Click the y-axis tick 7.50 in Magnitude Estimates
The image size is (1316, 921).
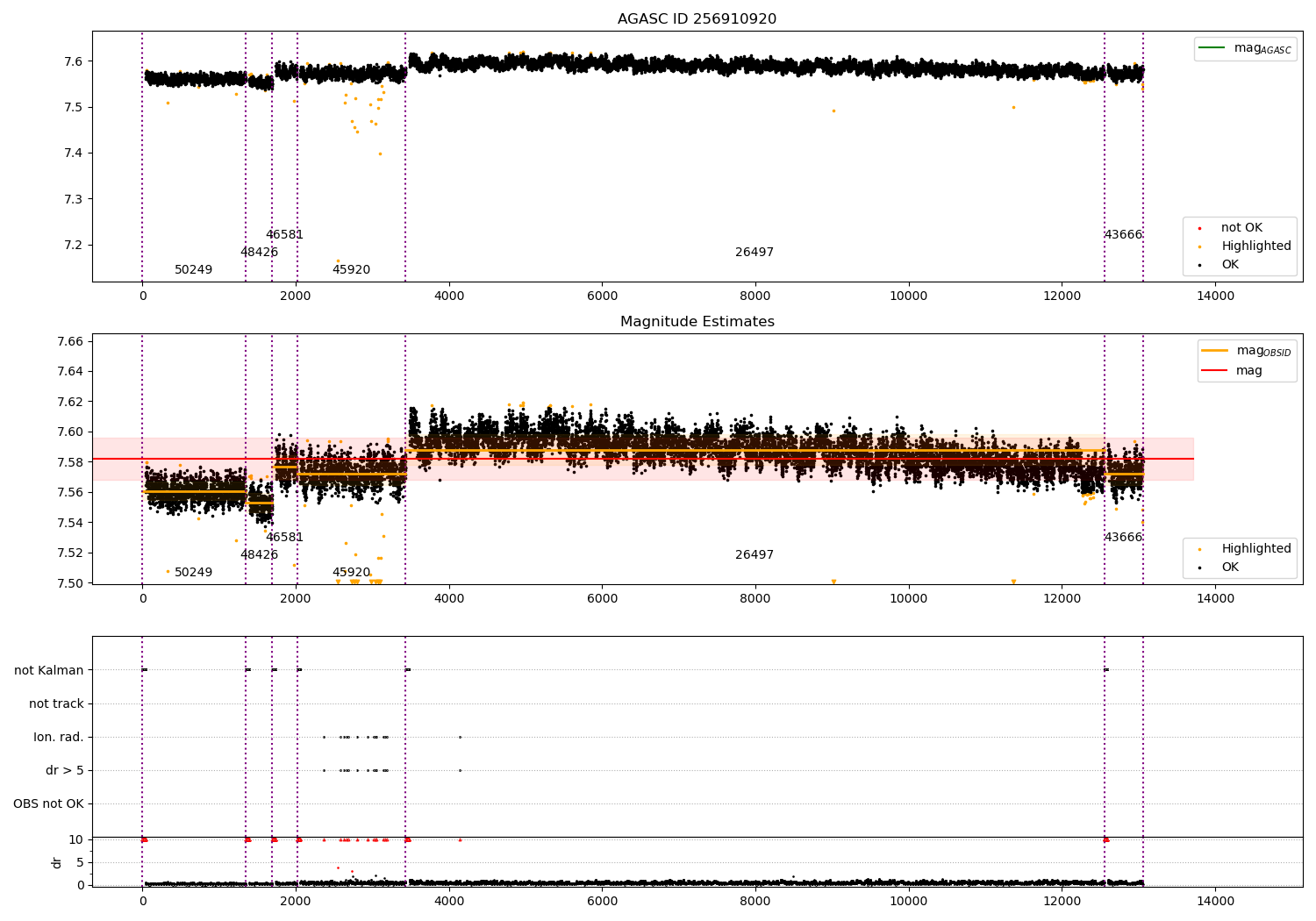coord(70,583)
